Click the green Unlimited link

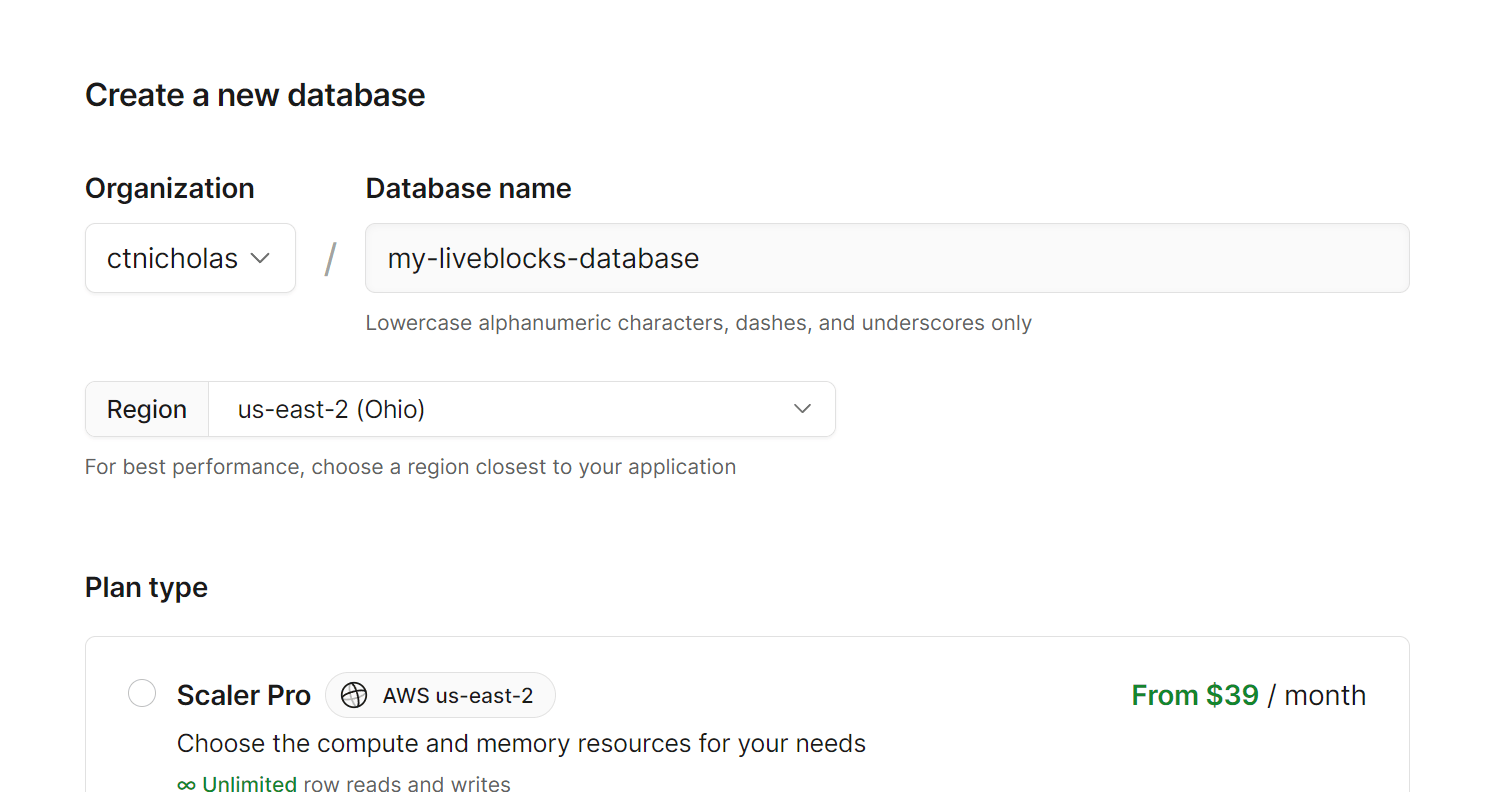248,784
